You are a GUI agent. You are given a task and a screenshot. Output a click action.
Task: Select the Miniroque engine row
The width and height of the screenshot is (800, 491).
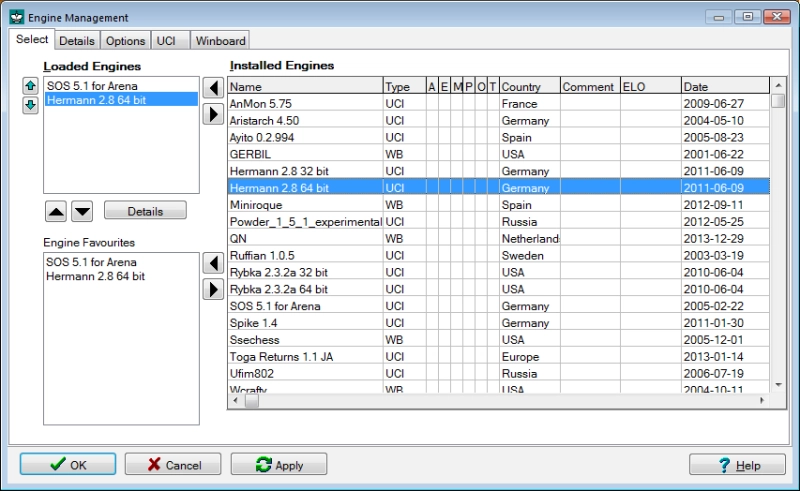point(498,205)
